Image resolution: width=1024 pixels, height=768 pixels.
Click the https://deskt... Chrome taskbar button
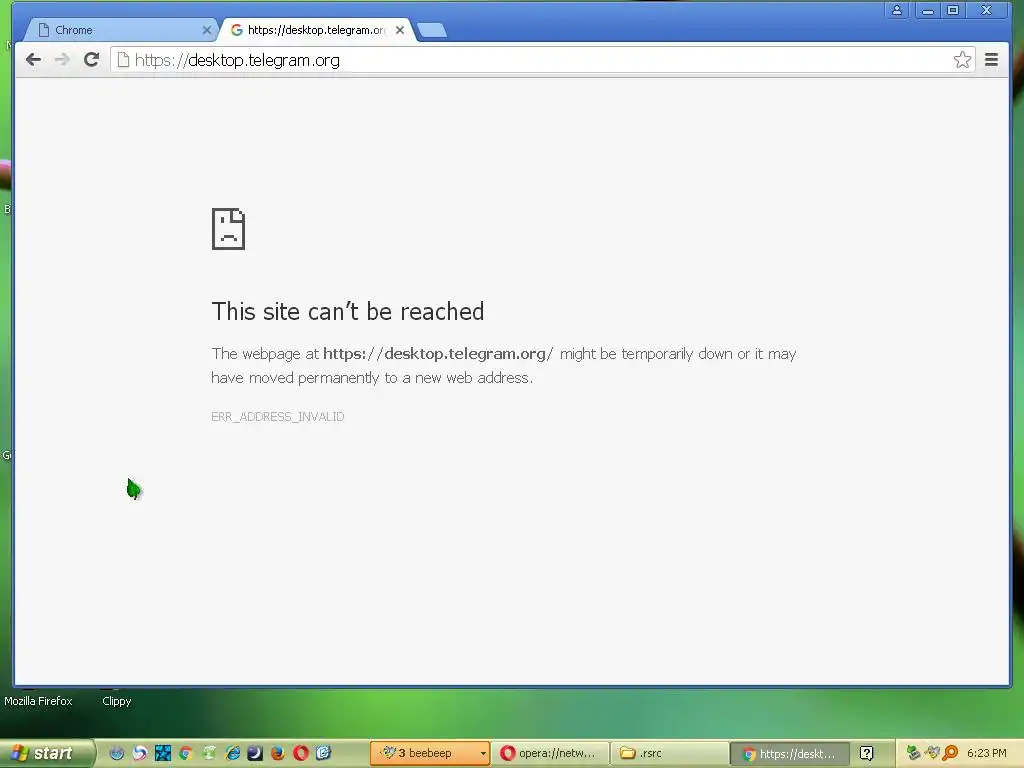tap(790, 754)
